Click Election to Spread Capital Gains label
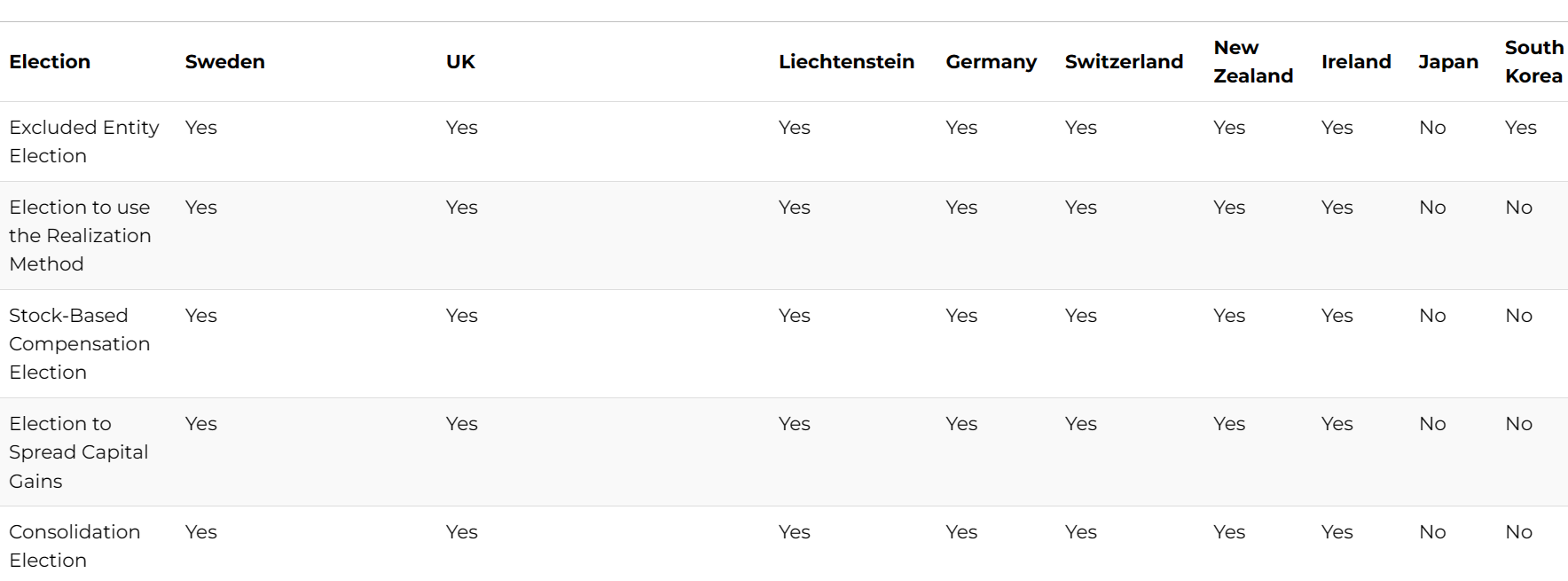The width and height of the screenshot is (1568, 581). (x=78, y=452)
